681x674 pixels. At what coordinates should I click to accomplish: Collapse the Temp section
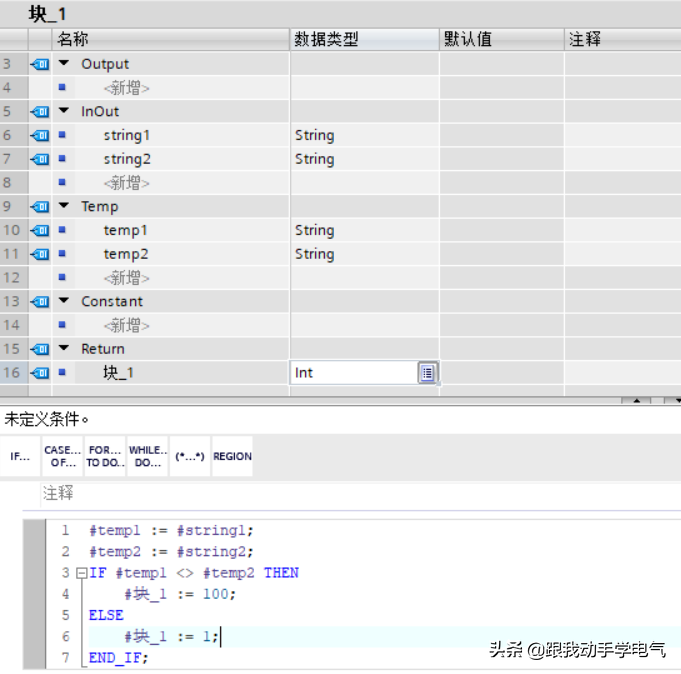(64, 206)
